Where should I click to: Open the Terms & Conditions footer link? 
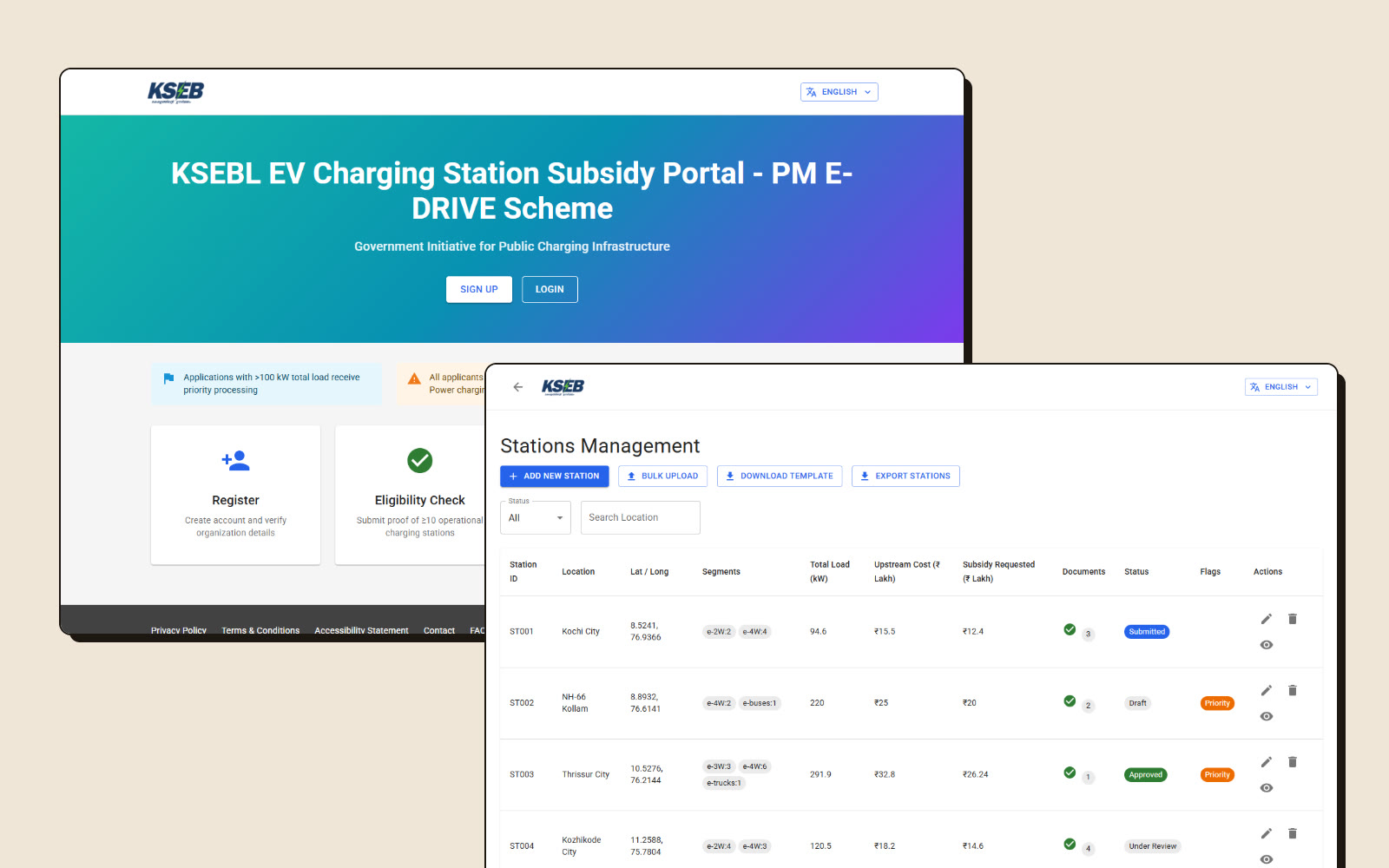coord(260,630)
